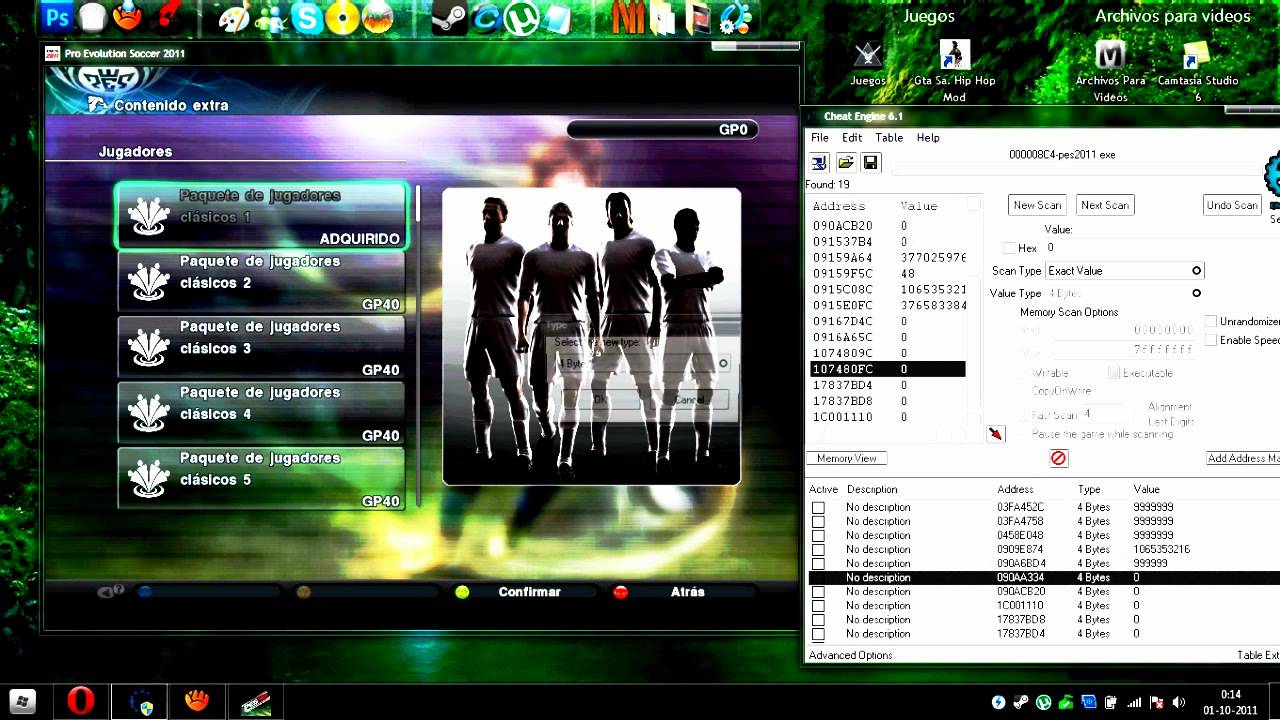Screen dimensions: 1280x720
Task: Select found address 0915C08C in results list
Action: pyautogui.click(x=888, y=289)
